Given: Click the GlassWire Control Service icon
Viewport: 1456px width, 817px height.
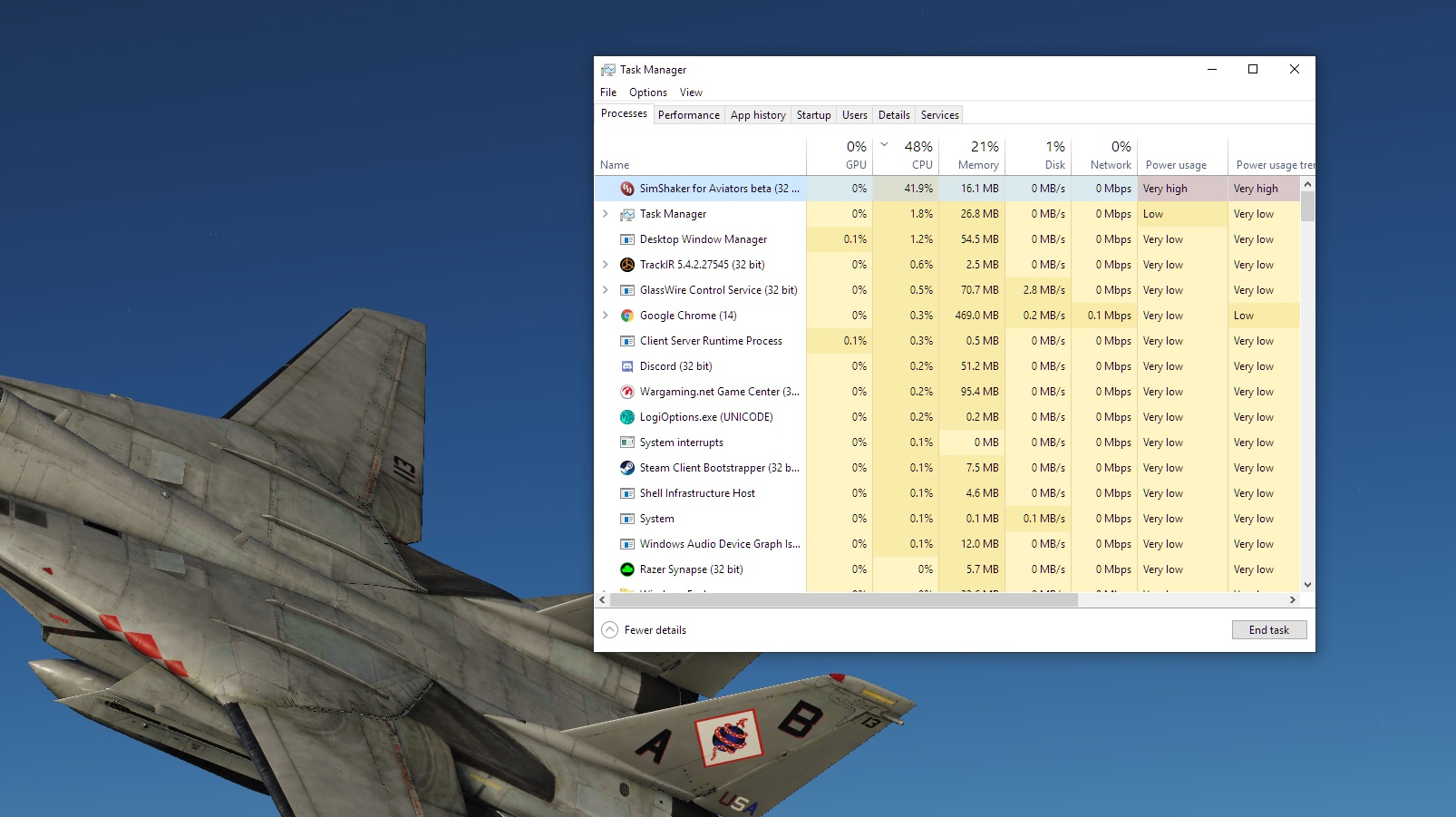Looking at the screenshot, I should 626,290.
